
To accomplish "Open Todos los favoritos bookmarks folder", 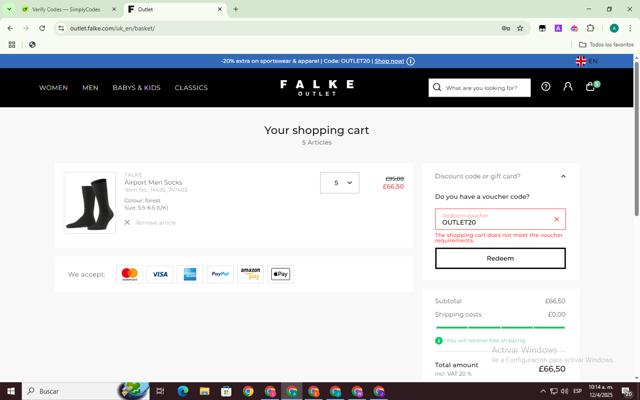I will [x=607, y=44].
